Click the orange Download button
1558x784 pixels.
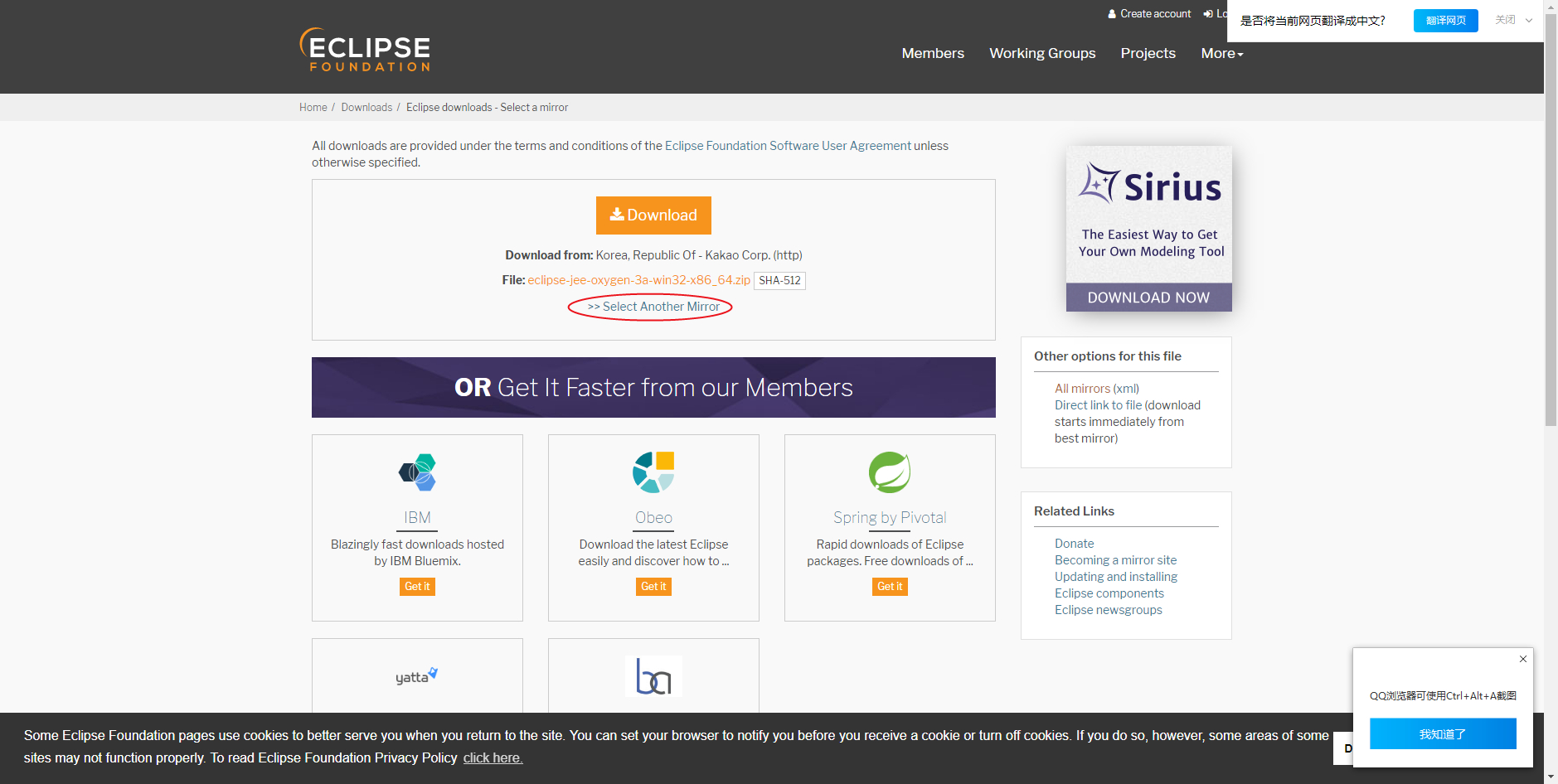[653, 215]
